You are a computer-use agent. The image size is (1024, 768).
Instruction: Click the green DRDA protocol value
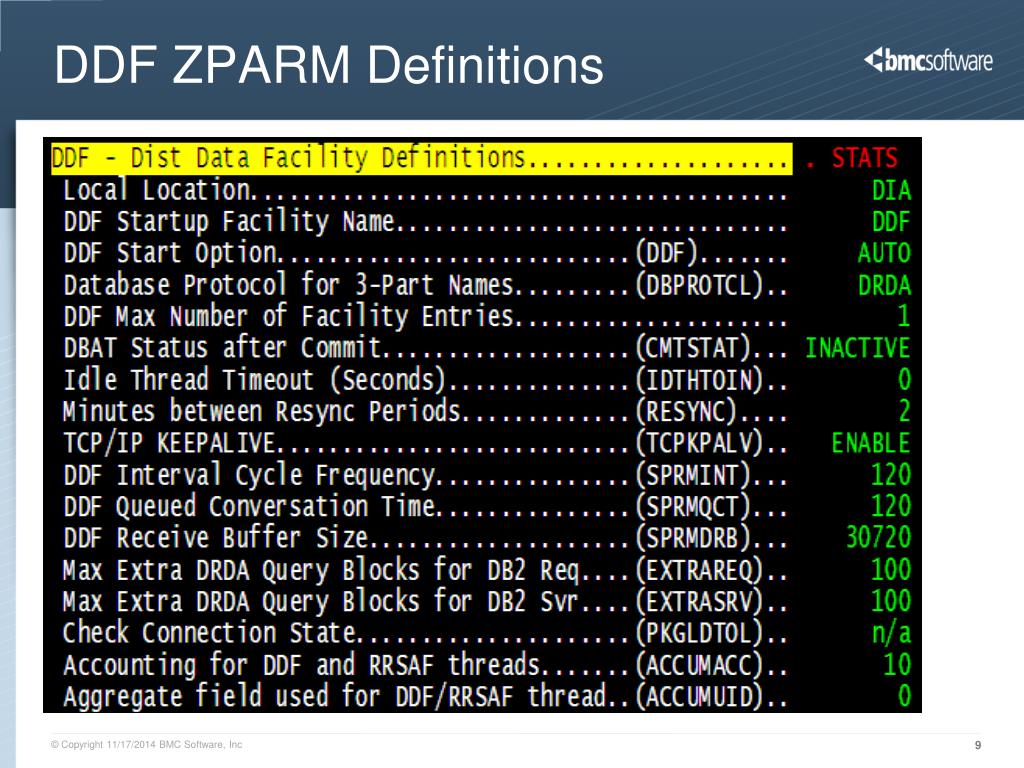click(884, 285)
